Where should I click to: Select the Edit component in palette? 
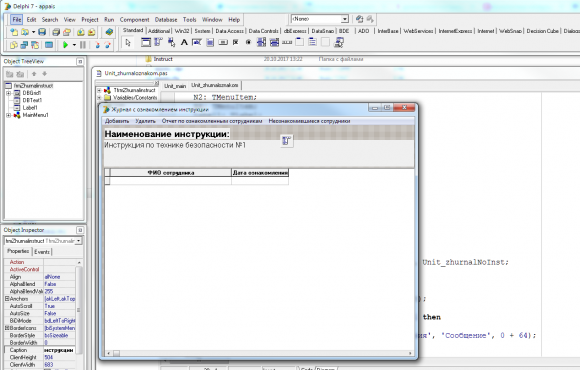pyautogui.click(x=197, y=43)
